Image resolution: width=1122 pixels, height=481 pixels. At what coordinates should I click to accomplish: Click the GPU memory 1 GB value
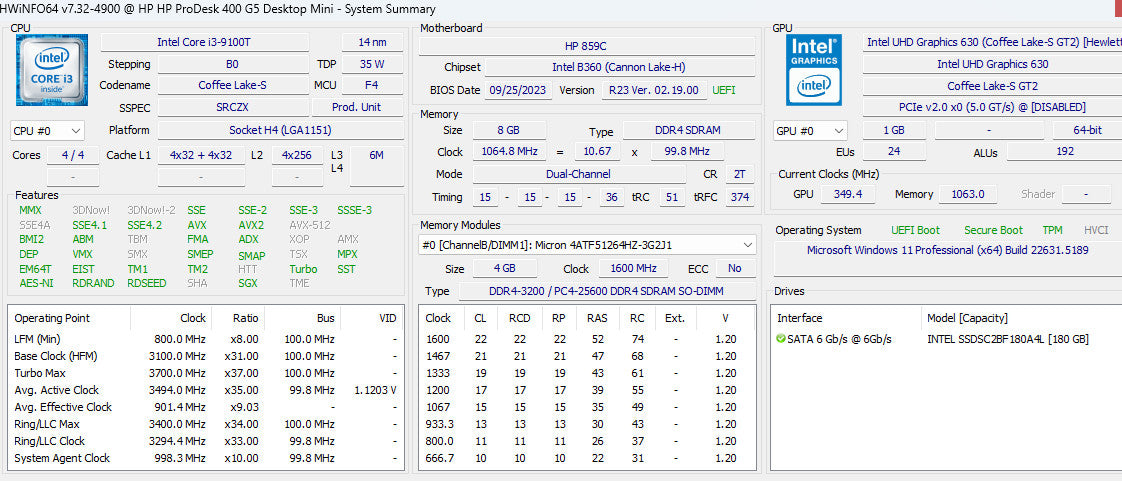(894, 131)
